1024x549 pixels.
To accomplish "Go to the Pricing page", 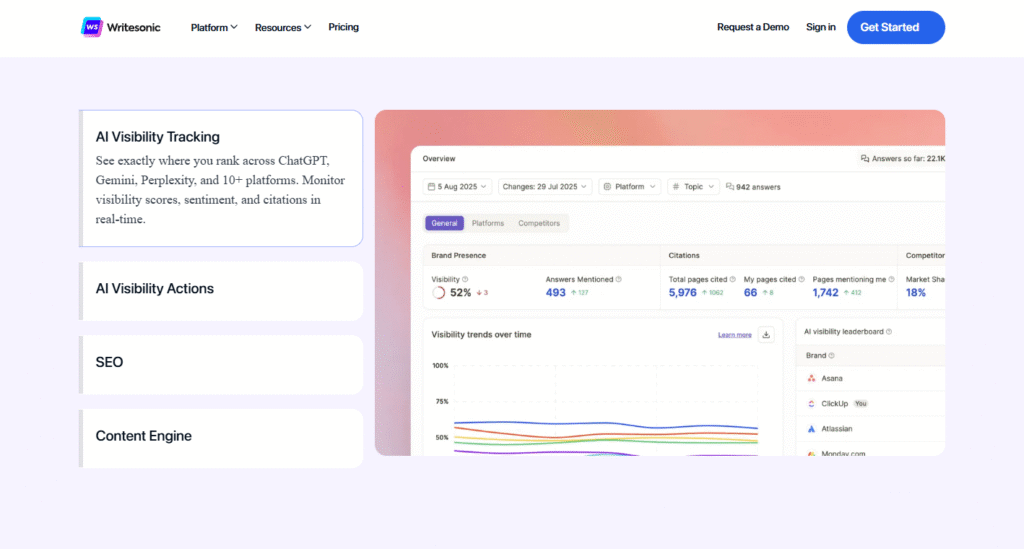I will click(344, 27).
